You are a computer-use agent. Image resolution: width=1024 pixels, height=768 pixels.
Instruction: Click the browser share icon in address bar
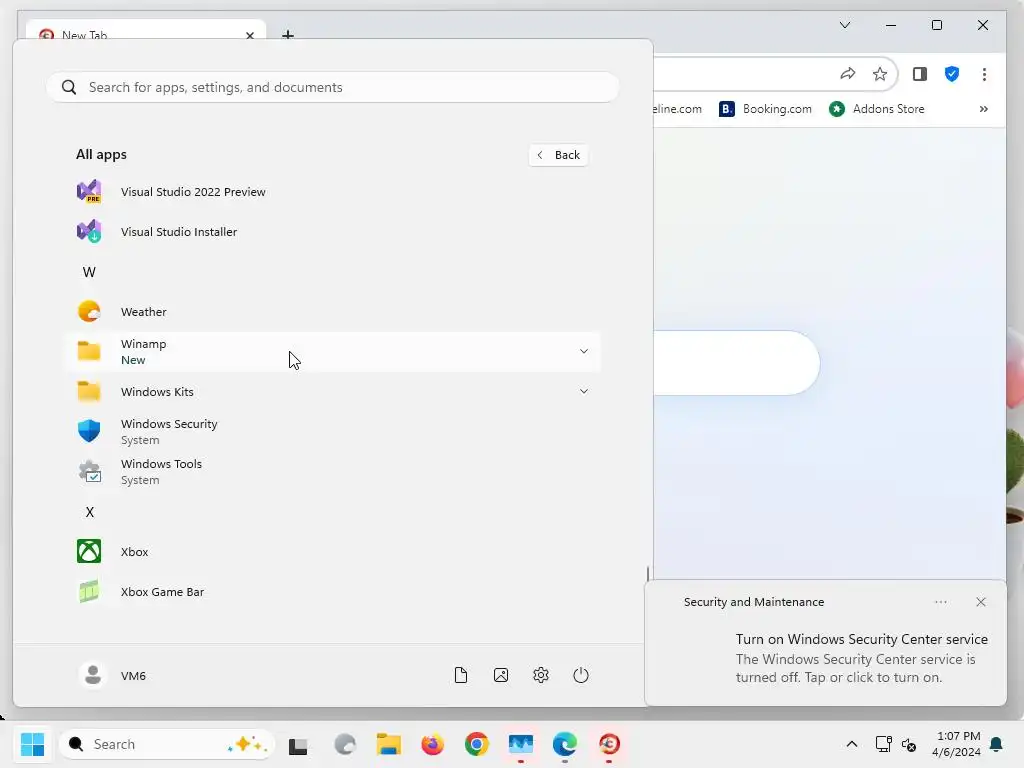tap(847, 74)
